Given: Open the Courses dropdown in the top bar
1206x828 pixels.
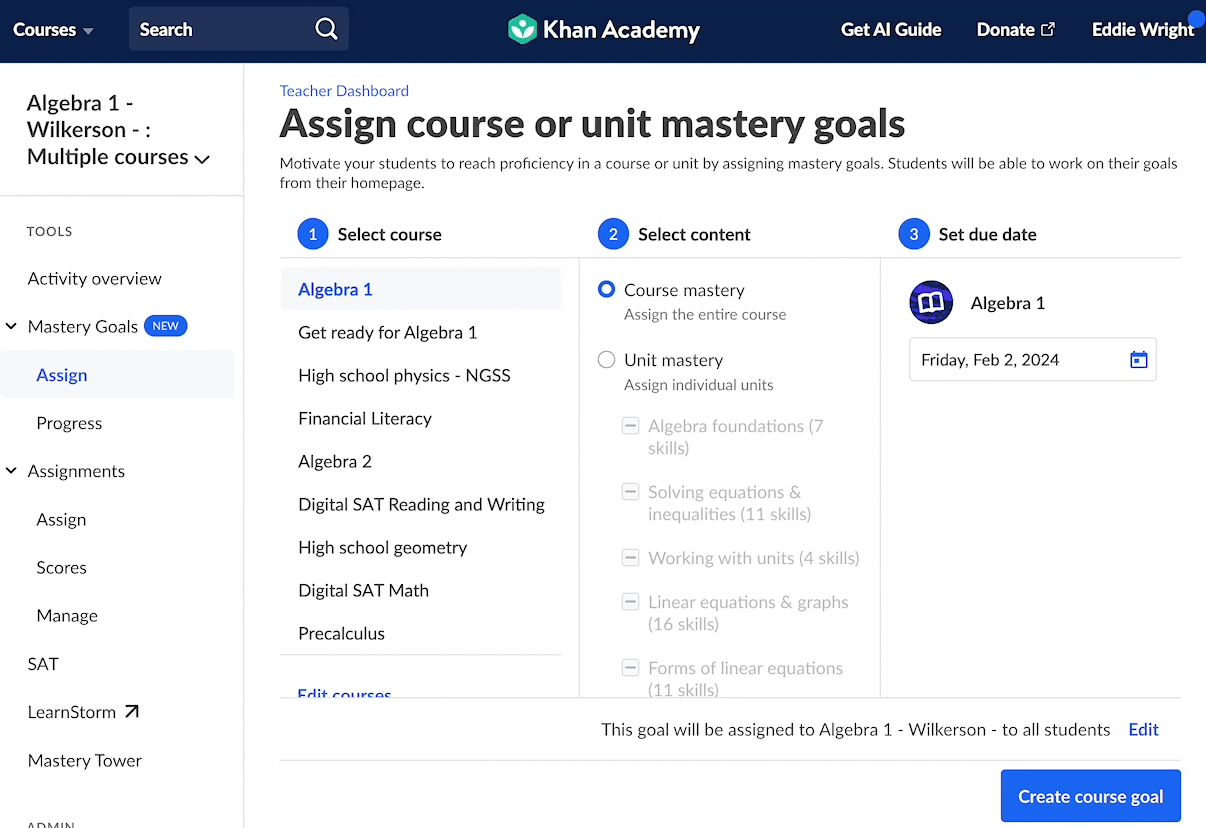Looking at the screenshot, I should tap(52, 30).
